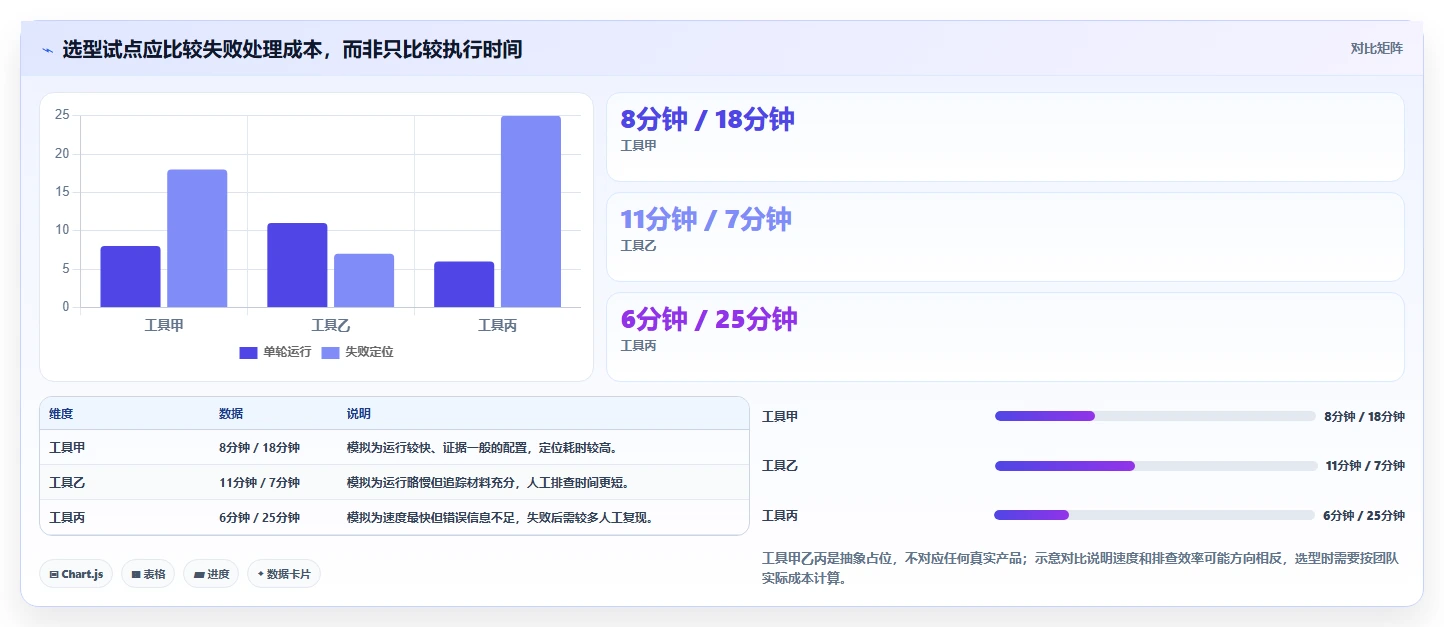Click description starting 模拟为速度最快
Image resolution: width=1444 pixels, height=627 pixels.
[x=500, y=518]
